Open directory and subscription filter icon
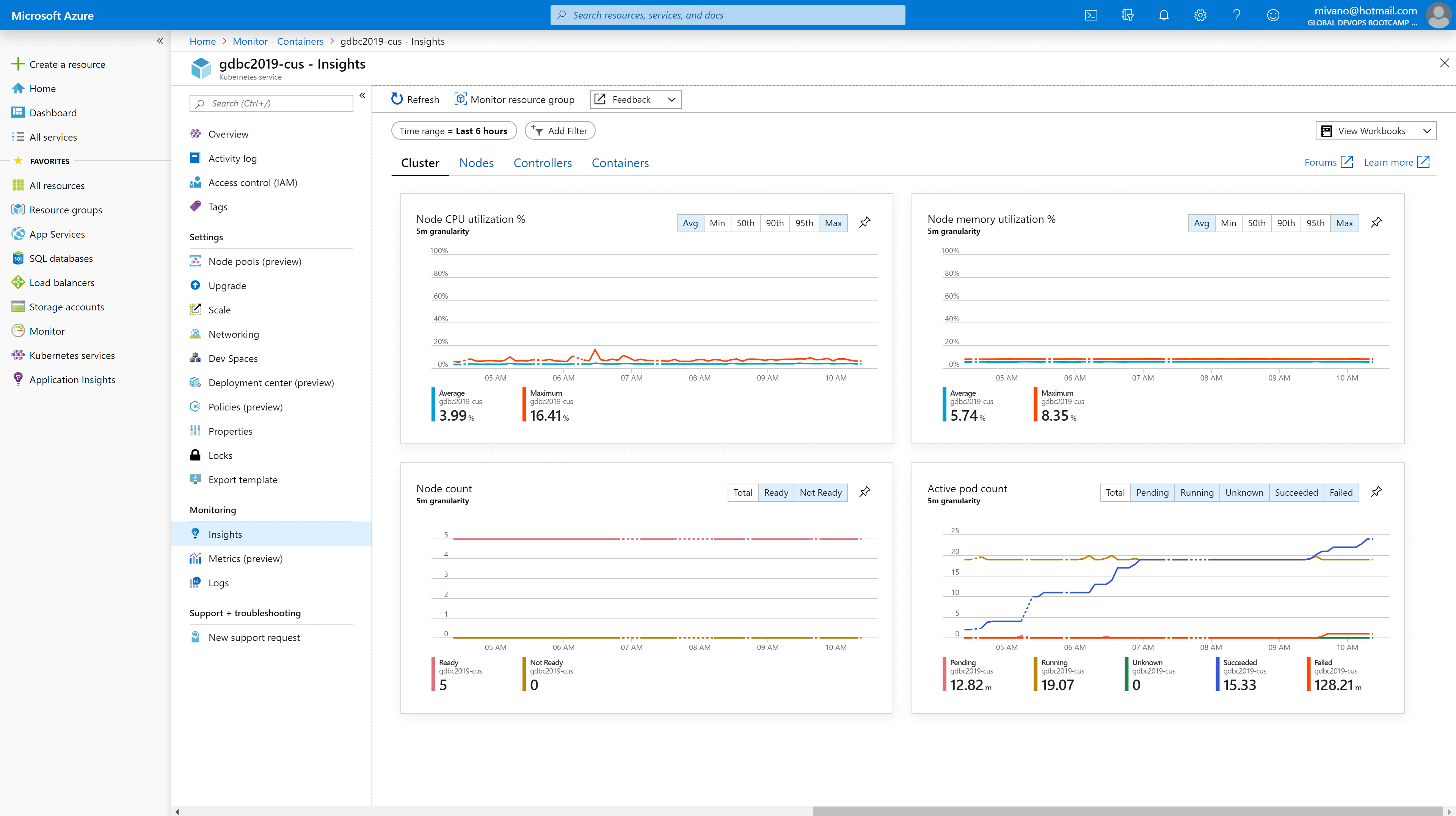This screenshot has height=816, width=1456. 1127,15
